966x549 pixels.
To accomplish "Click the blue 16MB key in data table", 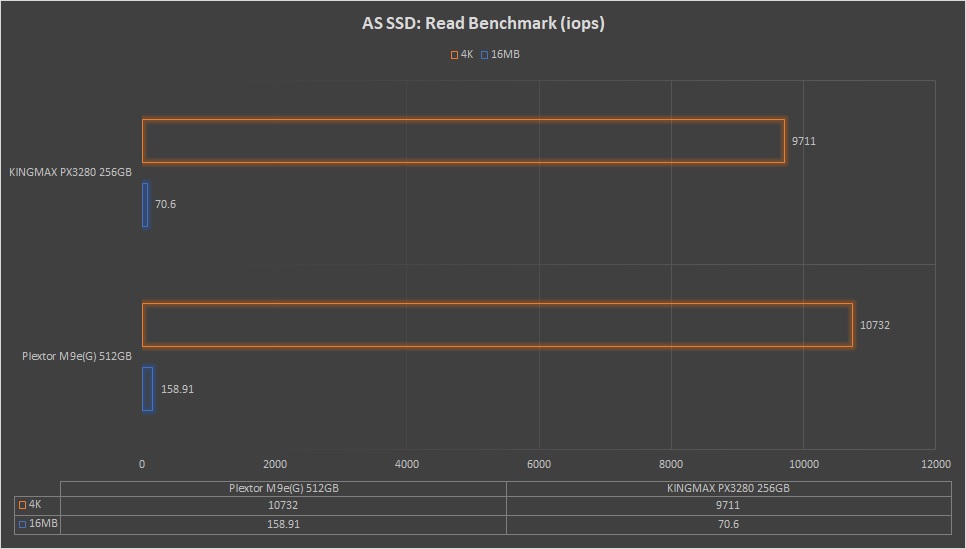I will [22, 524].
